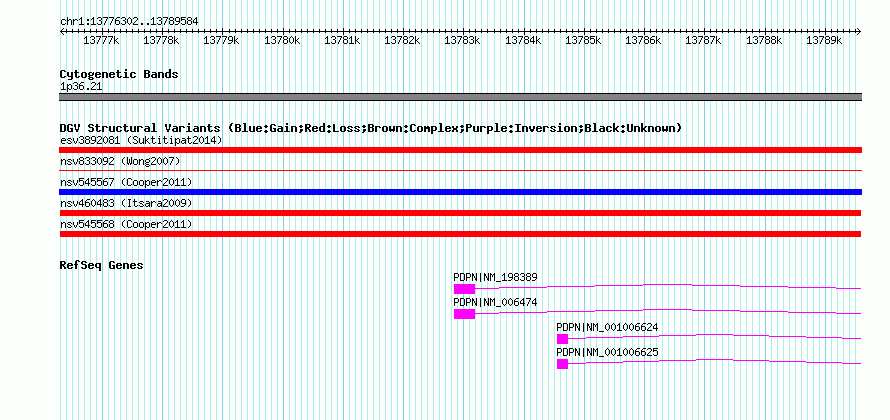Select the red loss bar under nsv545568
The width and height of the screenshot is (890, 420).
point(460,234)
